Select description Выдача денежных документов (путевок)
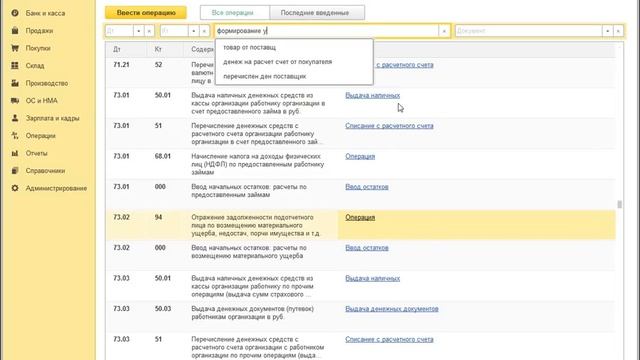 pyautogui.click(x=252, y=313)
